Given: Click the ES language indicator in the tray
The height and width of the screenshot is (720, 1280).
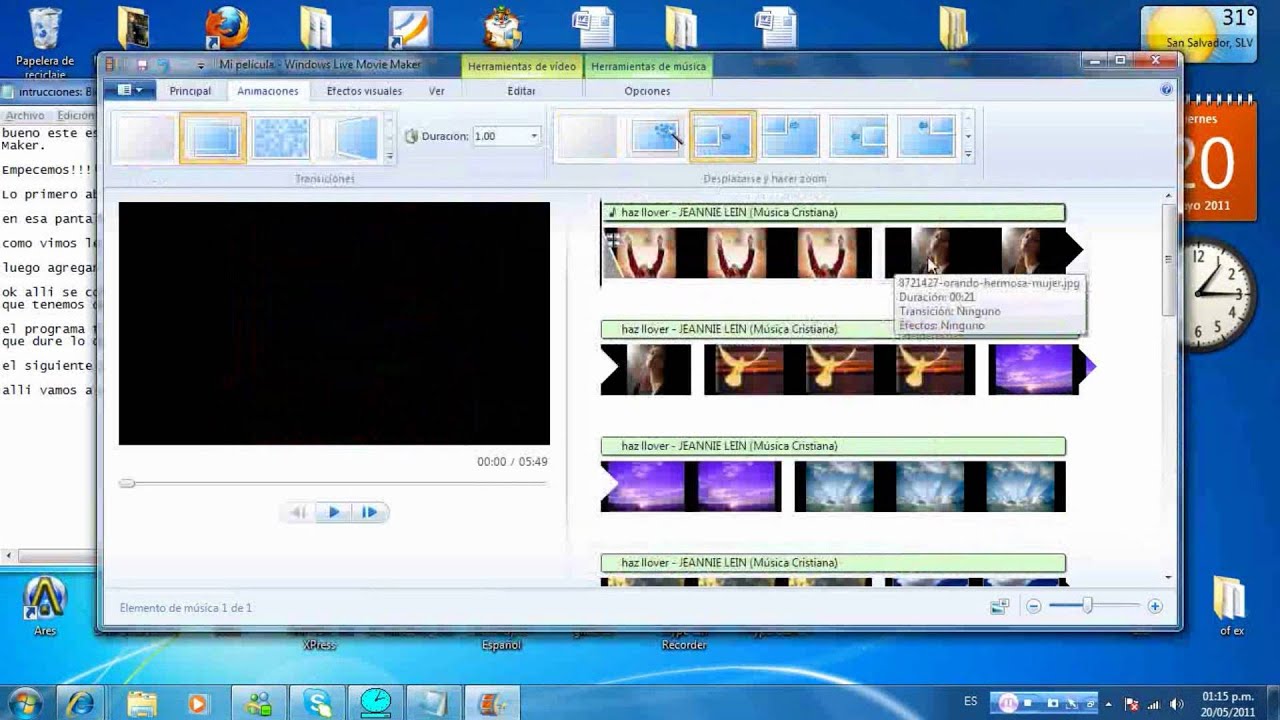Looking at the screenshot, I should click(970, 702).
